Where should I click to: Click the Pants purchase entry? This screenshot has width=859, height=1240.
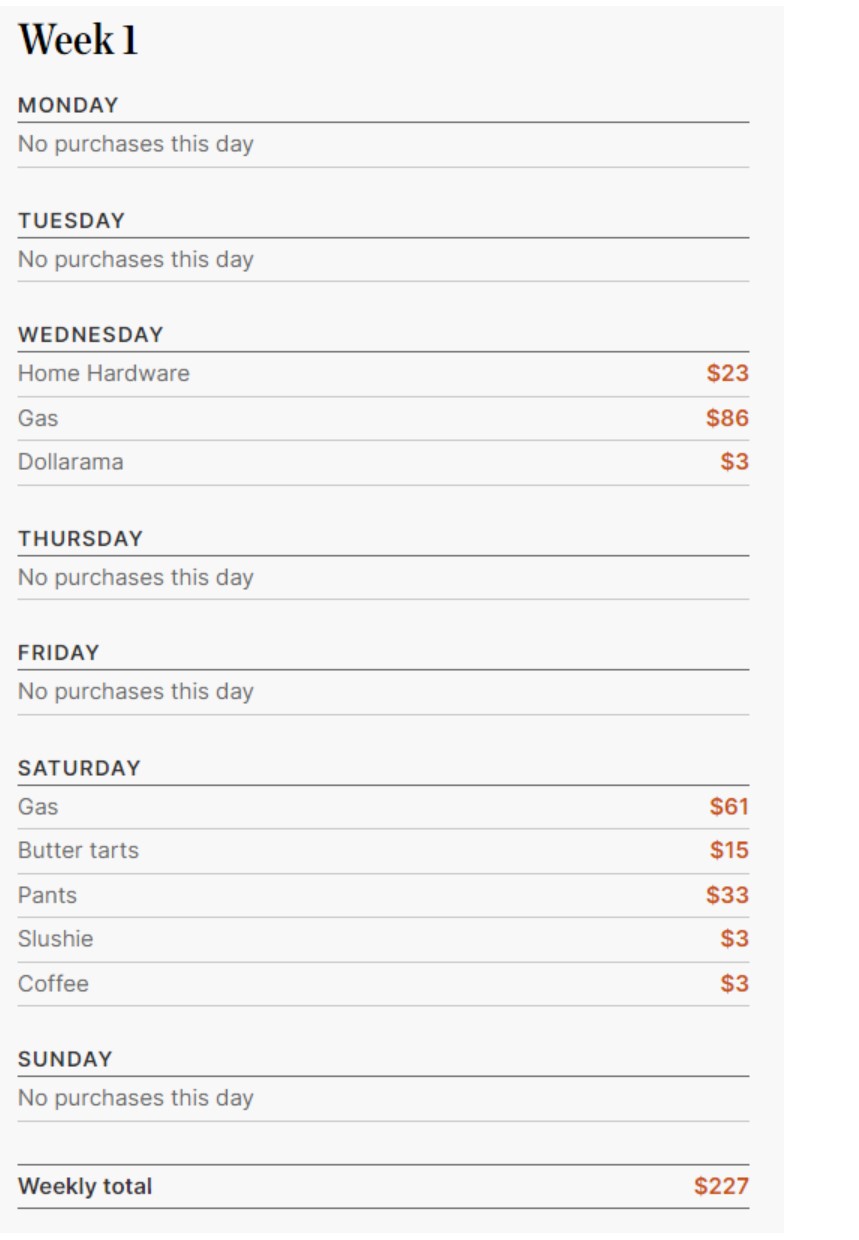click(47, 895)
